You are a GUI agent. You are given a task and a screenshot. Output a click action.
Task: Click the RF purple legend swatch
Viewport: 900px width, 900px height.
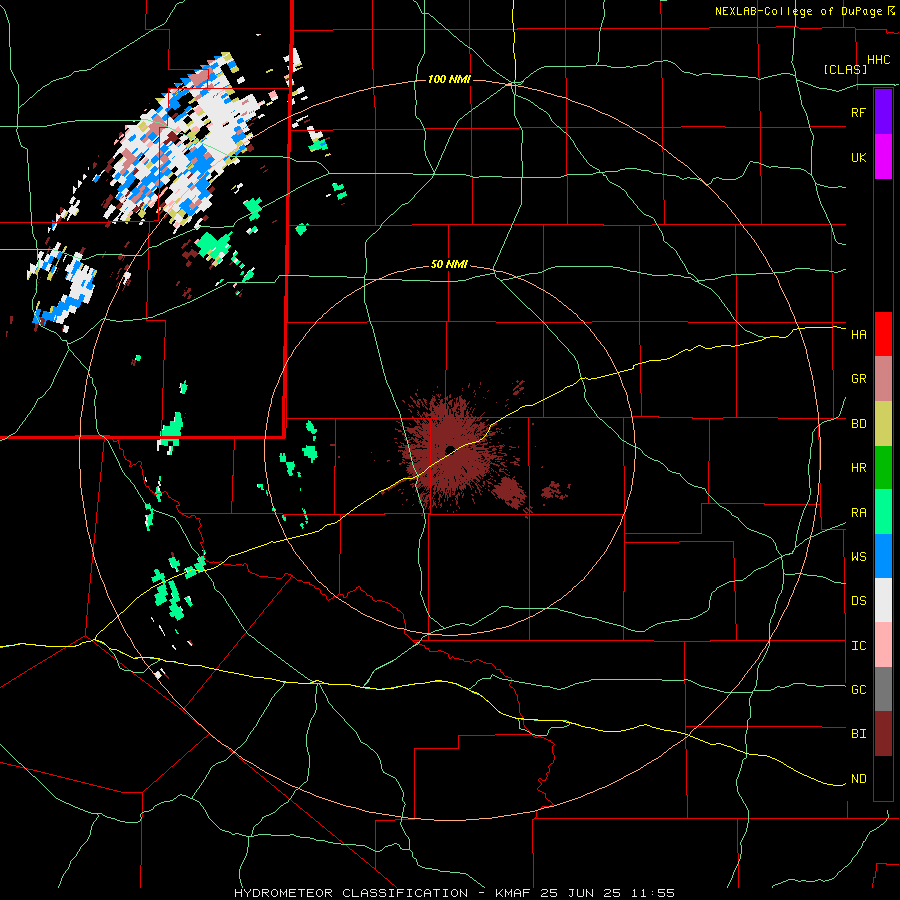[883, 112]
